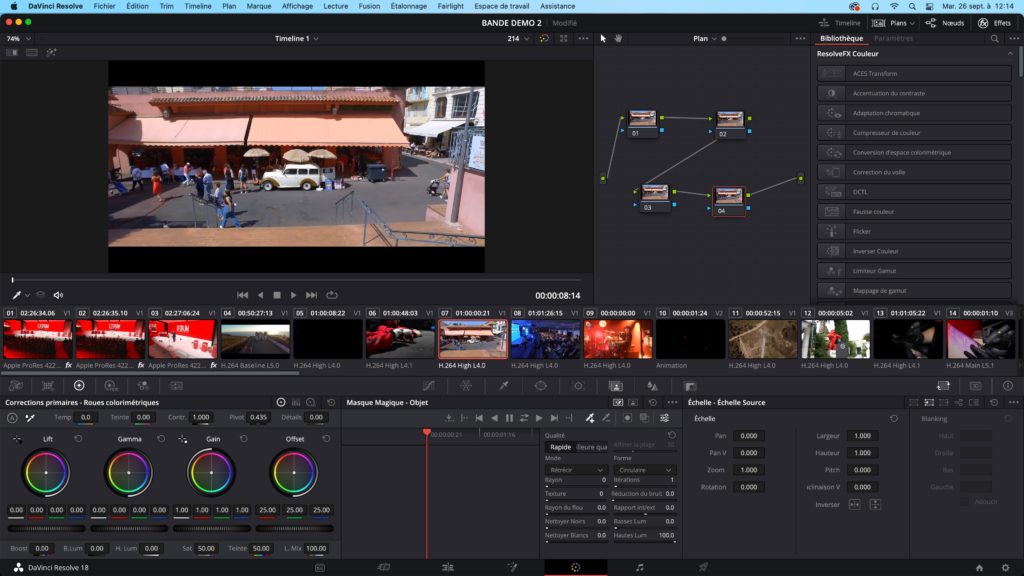
Task: Toggle the Timeline panel visibility
Action: 840,23
